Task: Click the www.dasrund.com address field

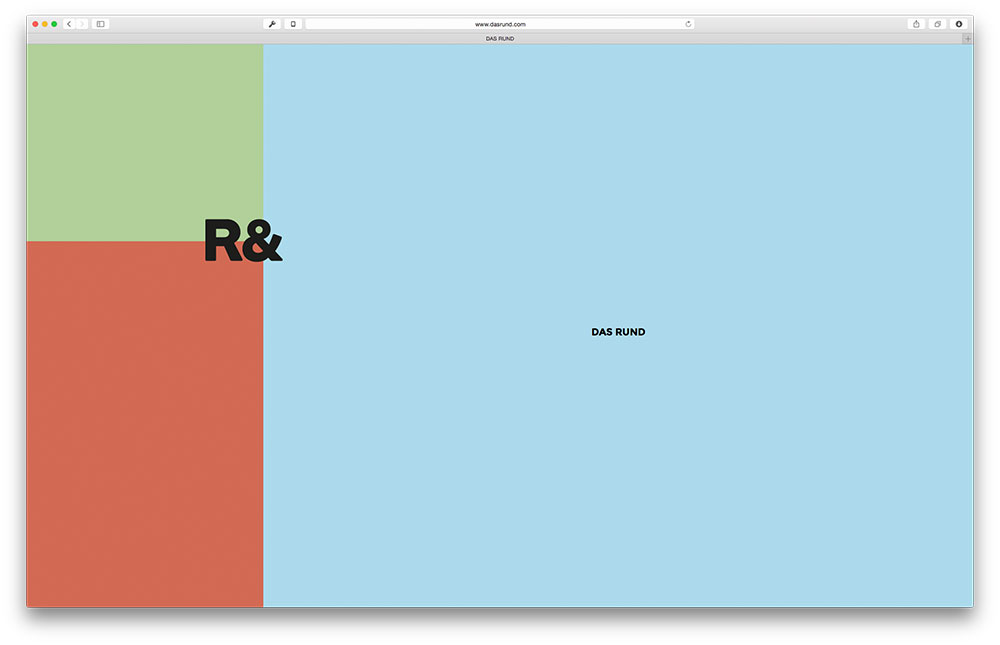Action: click(500, 24)
